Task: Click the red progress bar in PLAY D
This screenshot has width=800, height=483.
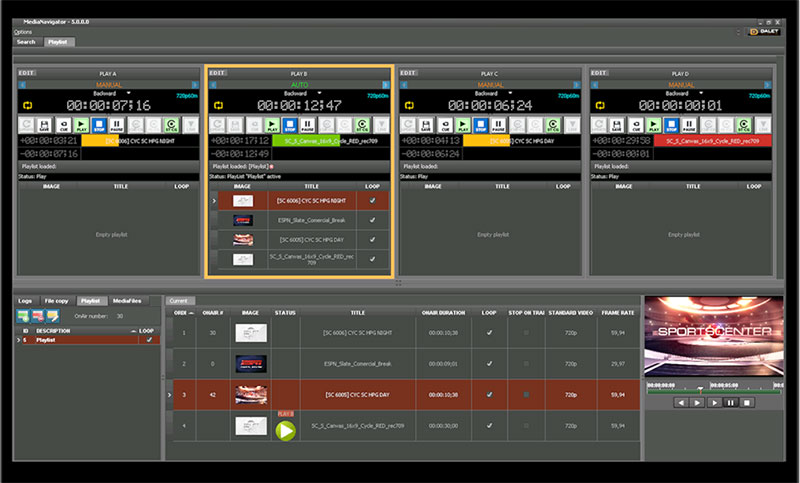Action: click(713, 141)
